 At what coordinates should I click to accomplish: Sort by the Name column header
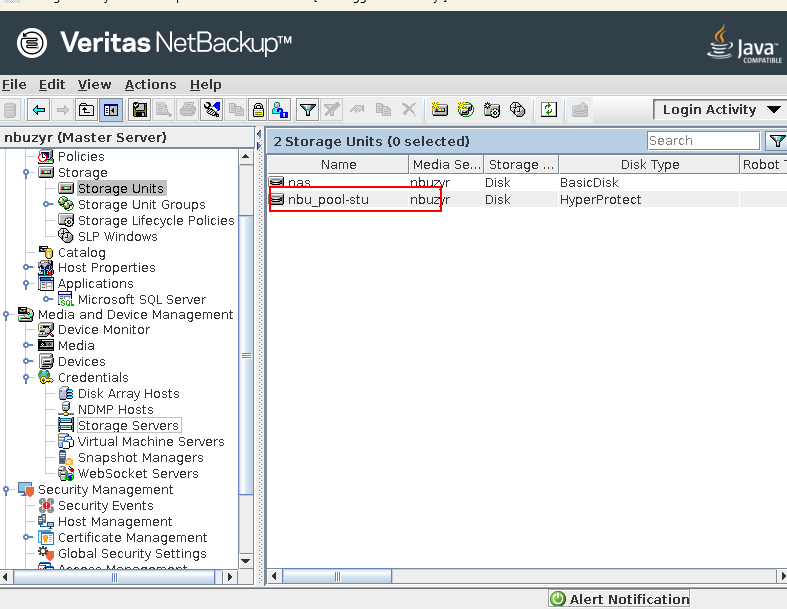click(x=338, y=165)
